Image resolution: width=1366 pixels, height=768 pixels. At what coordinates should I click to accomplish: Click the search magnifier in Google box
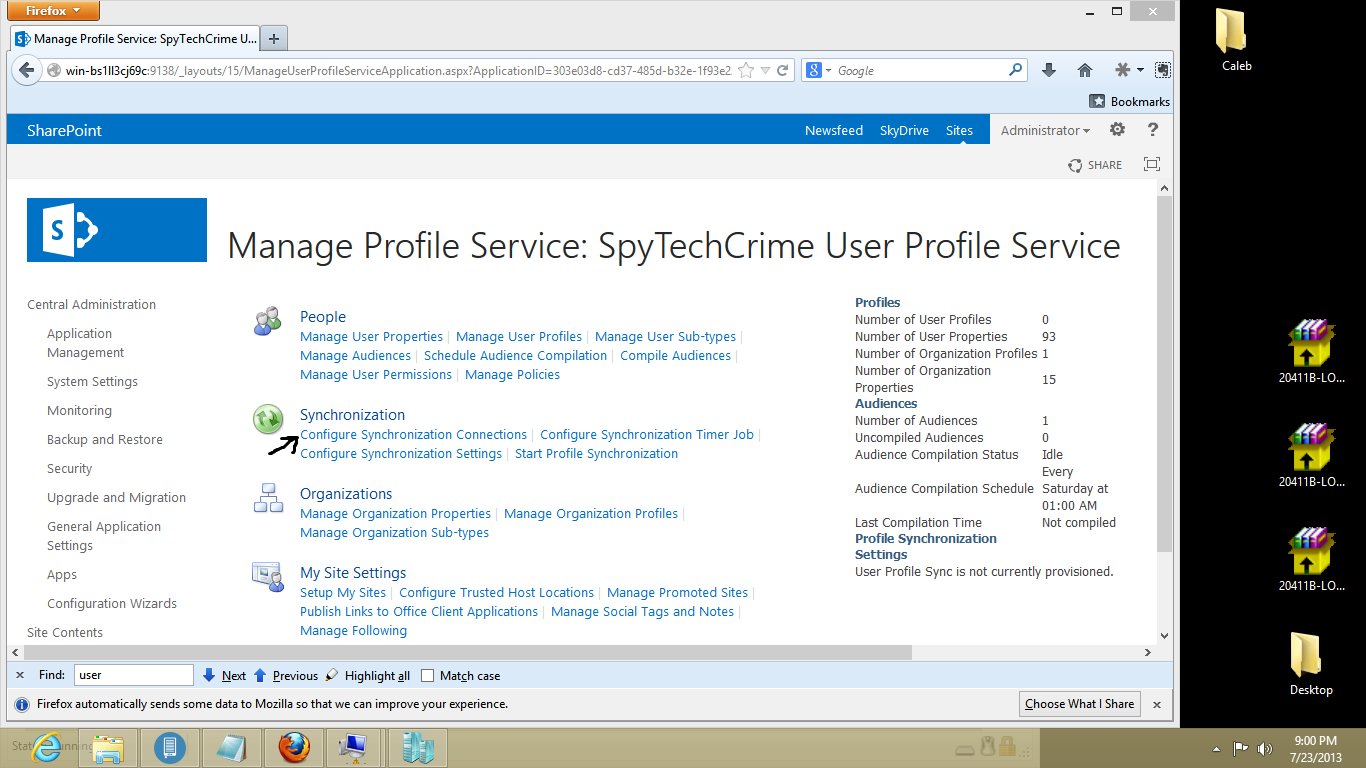pyautogui.click(x=1016, y=70)
